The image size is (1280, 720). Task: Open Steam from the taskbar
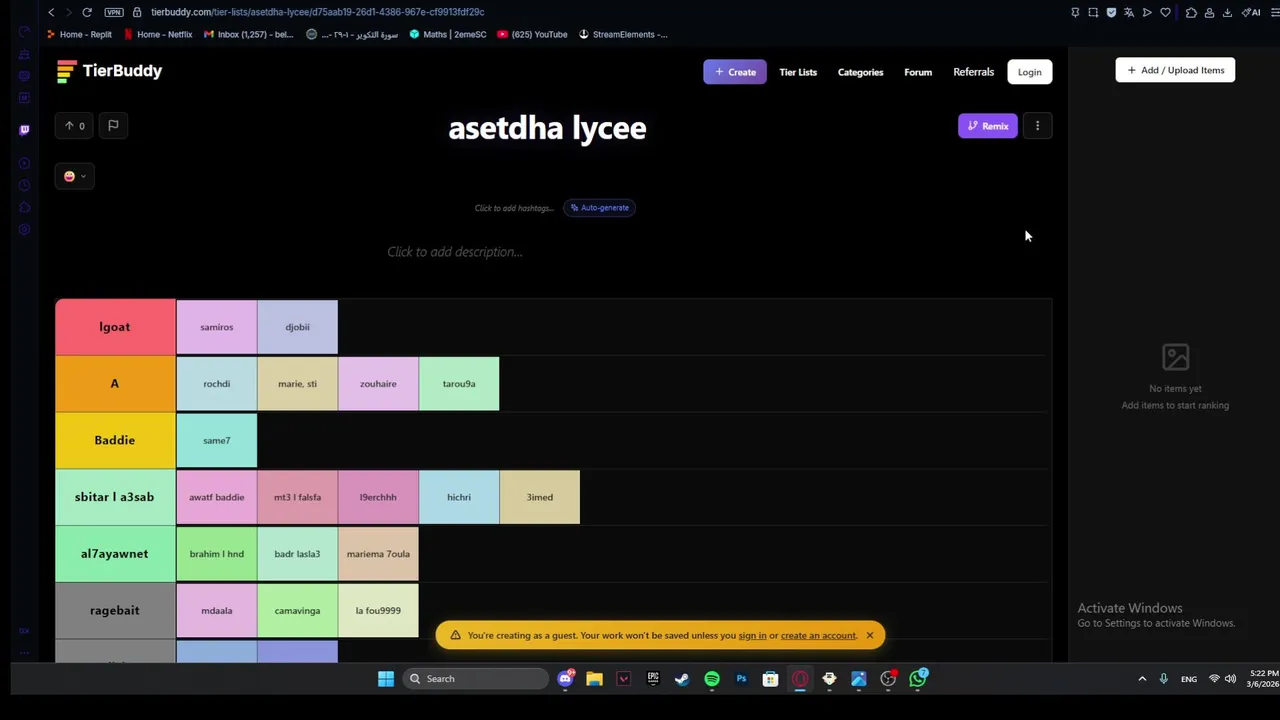click(682, 679)
